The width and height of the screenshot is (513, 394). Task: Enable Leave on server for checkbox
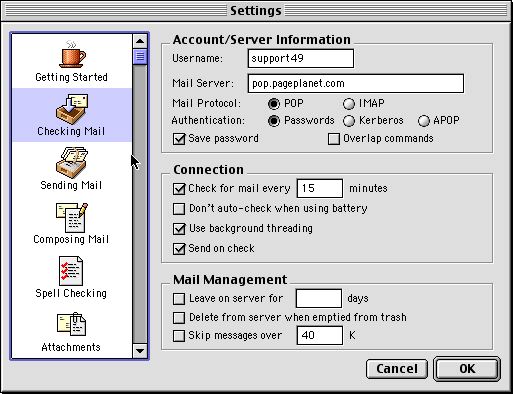pos(179,299)
